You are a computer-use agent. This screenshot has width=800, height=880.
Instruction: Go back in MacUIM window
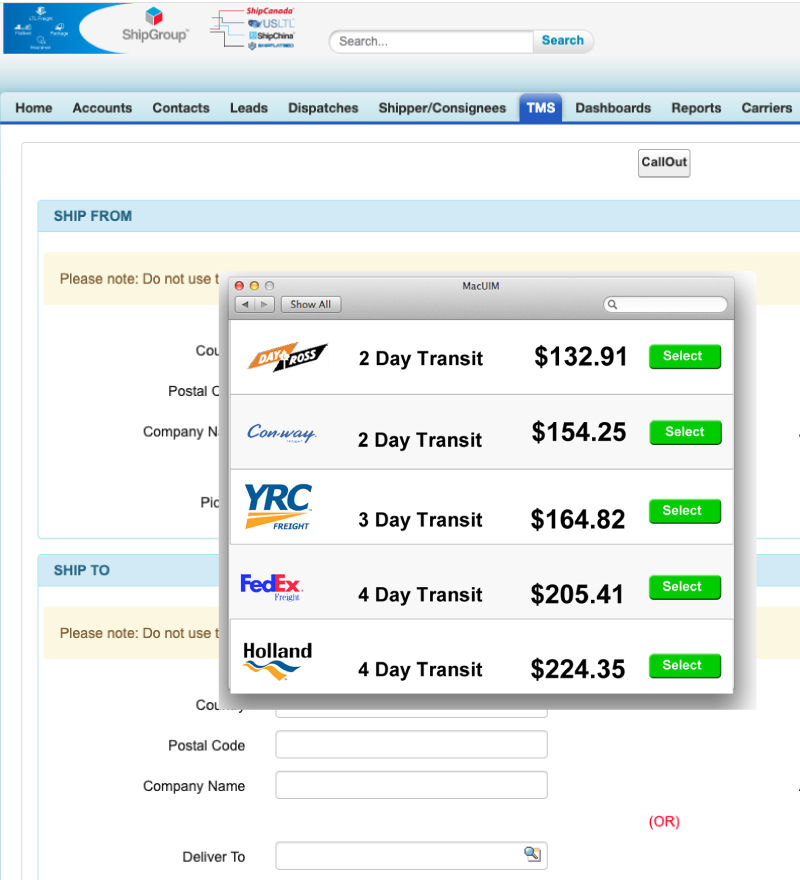[x=245, y=304]
